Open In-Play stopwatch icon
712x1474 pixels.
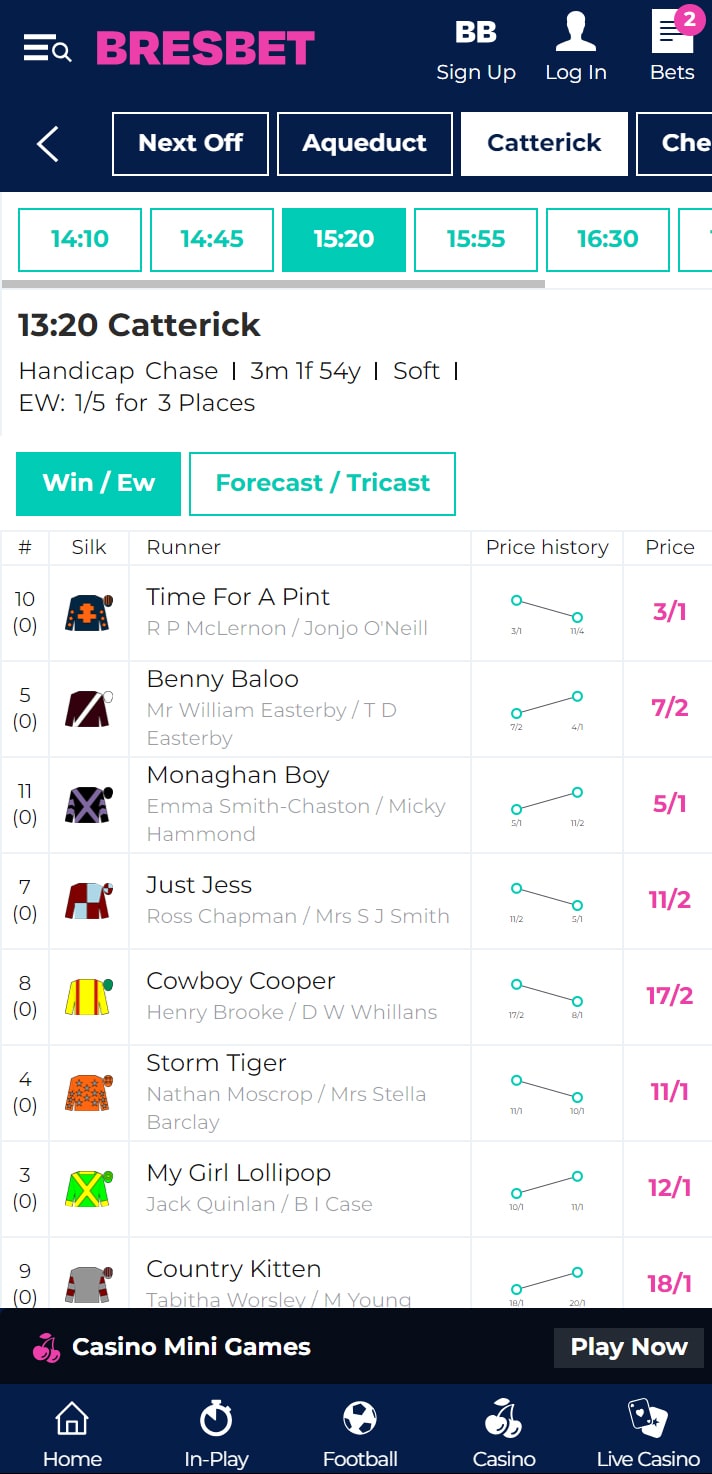click(x=216, y=1418)
